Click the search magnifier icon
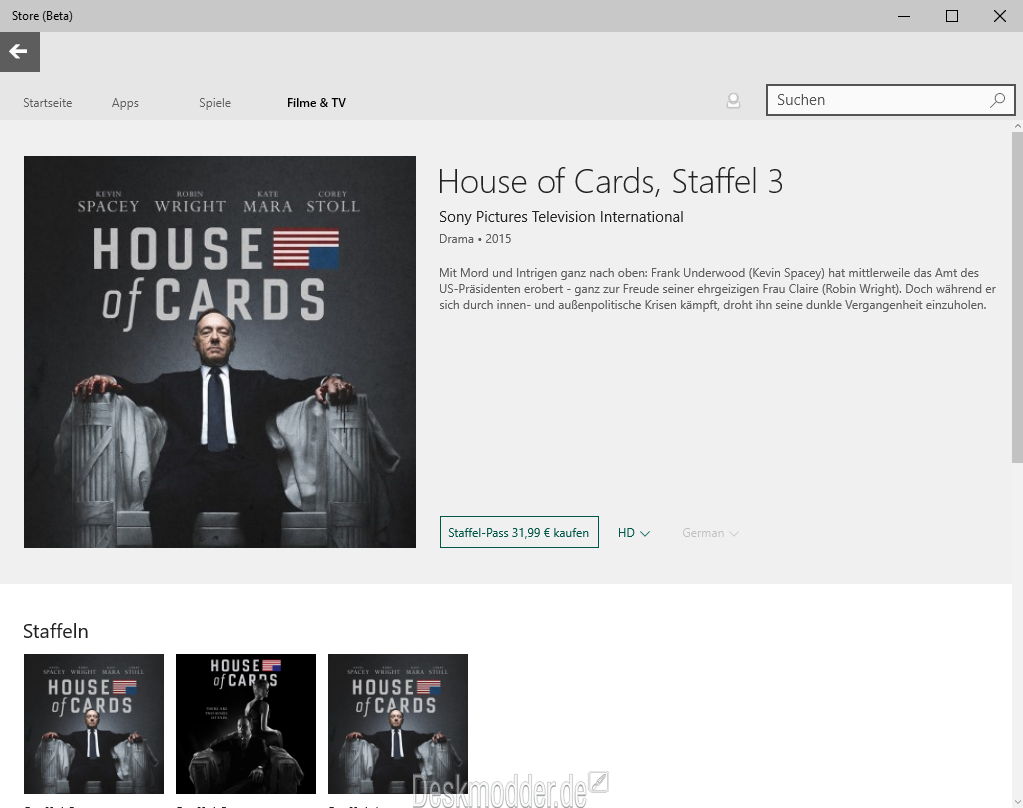The image size is (1023, 808). tap(998, 100)
